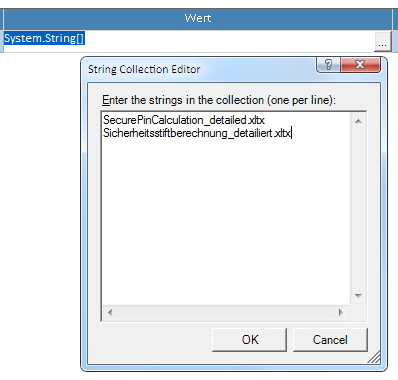Viewport: 398px width, 380px height.
Task: Click the vertical scrollbar down arrow
Action: (x=358, y=296)
